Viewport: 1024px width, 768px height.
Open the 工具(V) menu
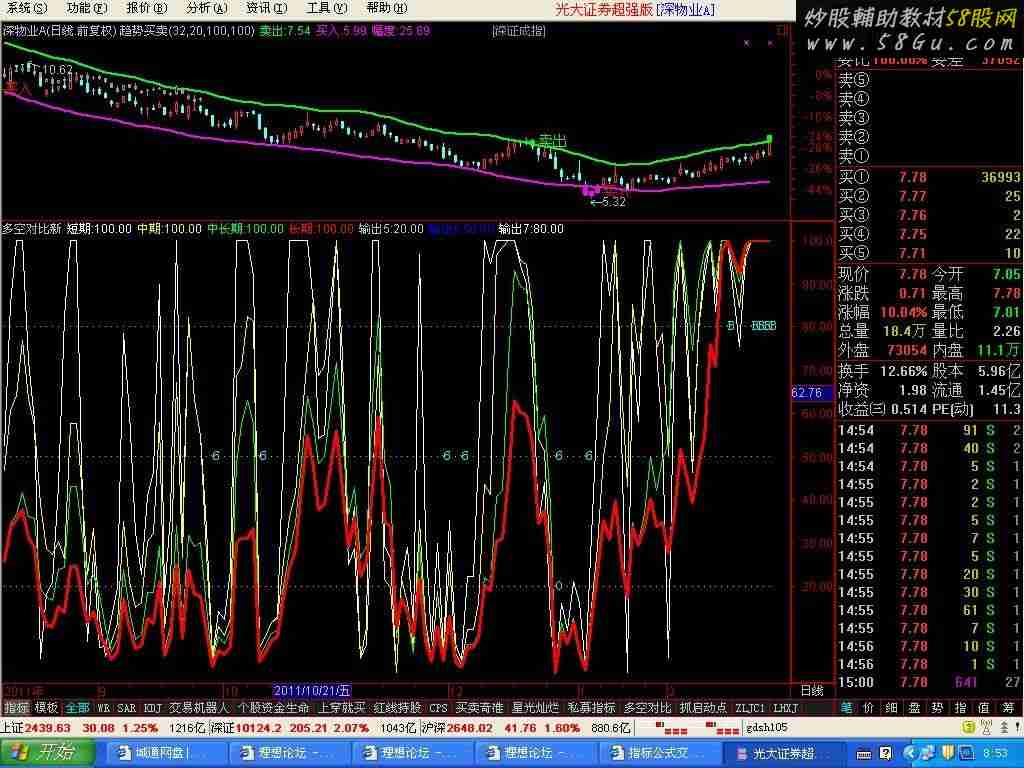(327, 8)
